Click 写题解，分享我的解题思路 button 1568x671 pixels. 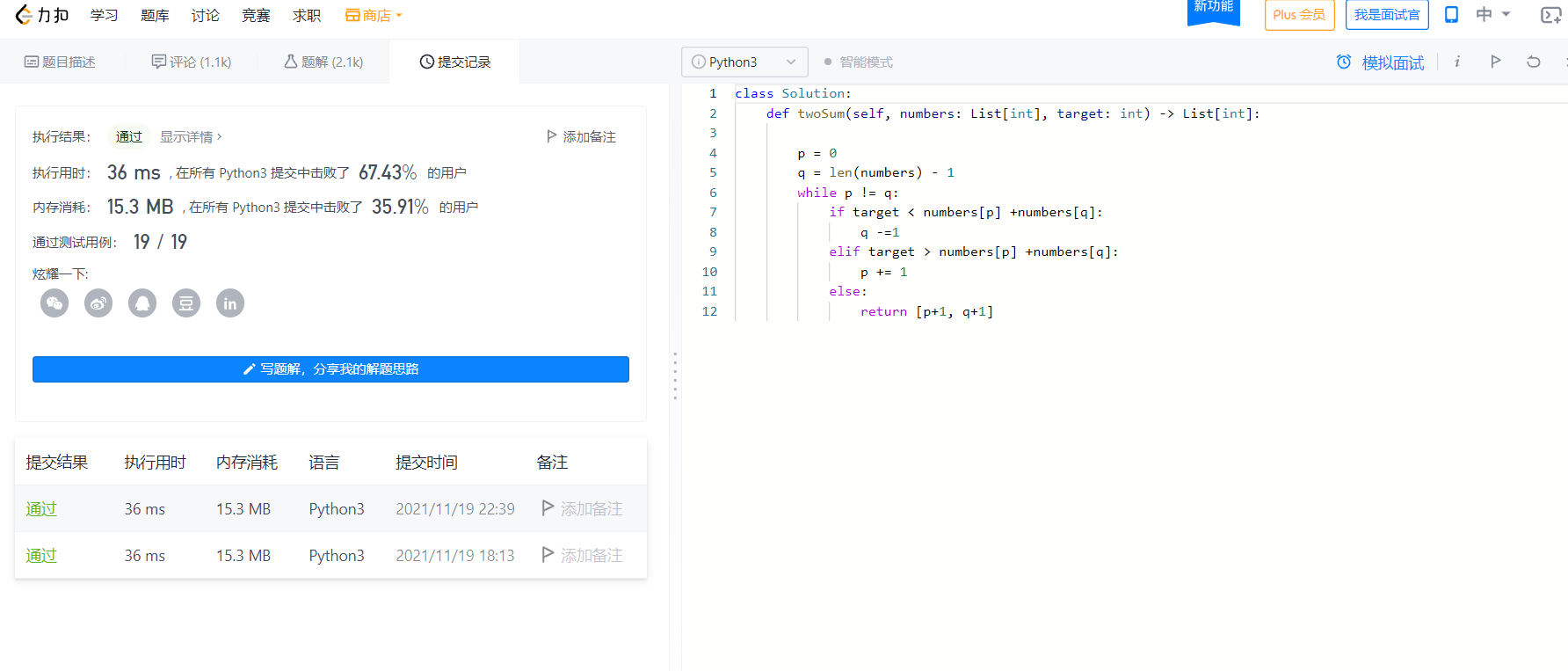coord(330,369)
